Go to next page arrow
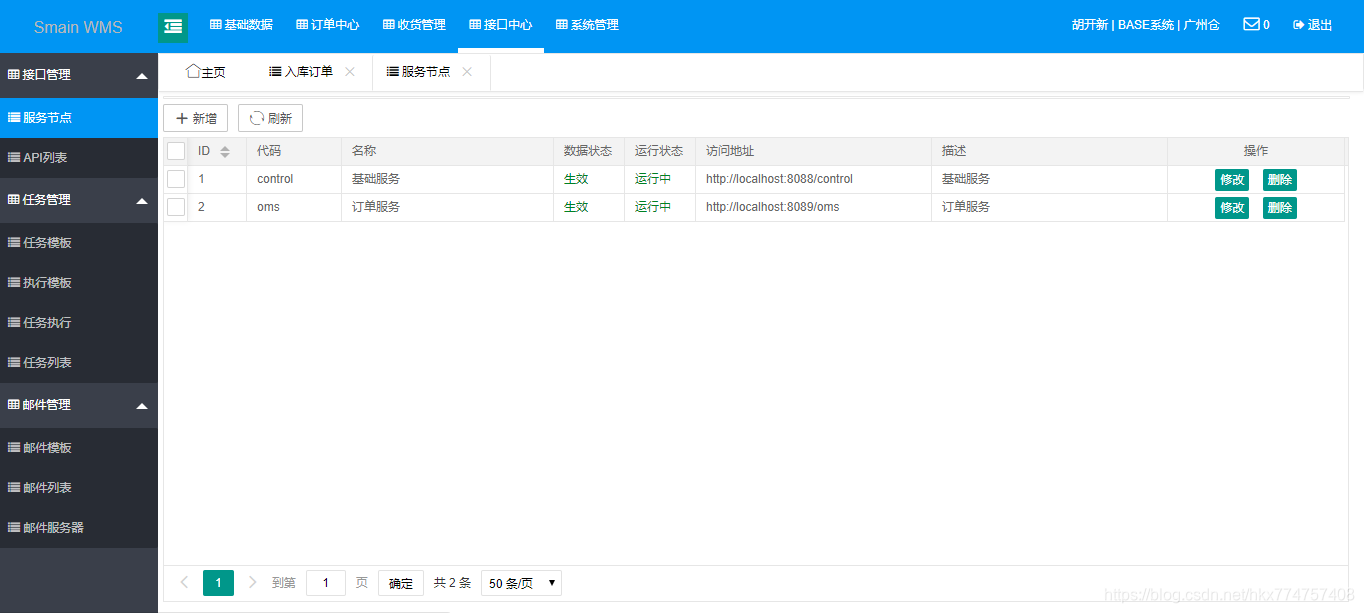 (x=252, y=582)
